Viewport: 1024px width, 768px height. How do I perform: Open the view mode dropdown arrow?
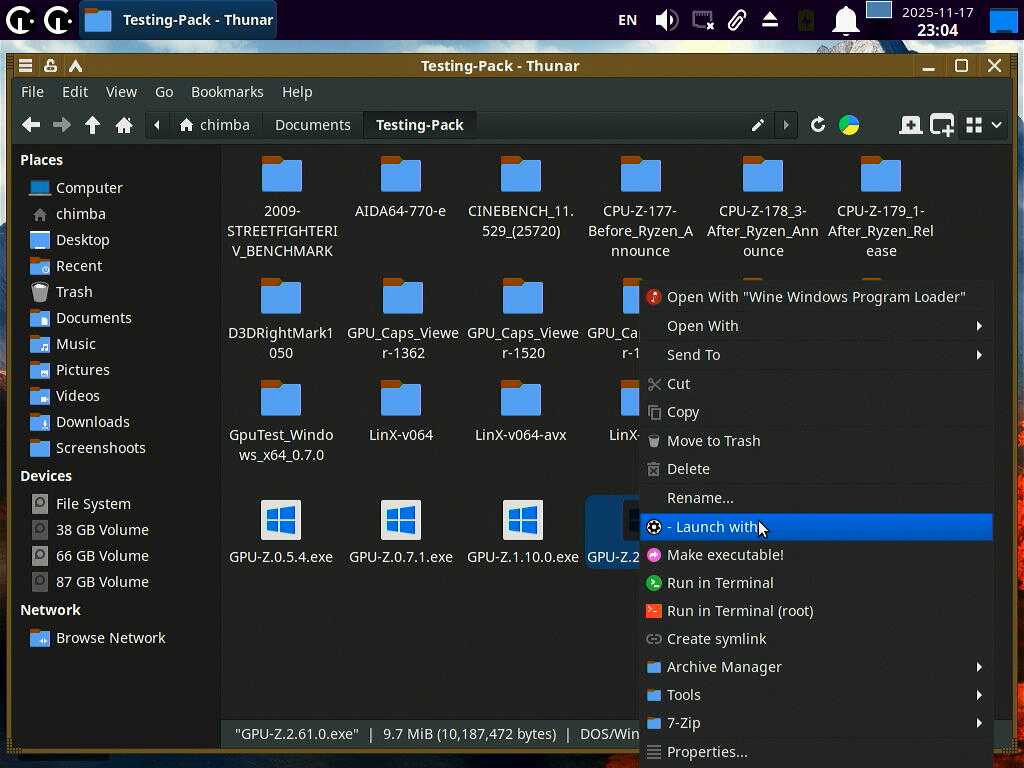[996, 125]
